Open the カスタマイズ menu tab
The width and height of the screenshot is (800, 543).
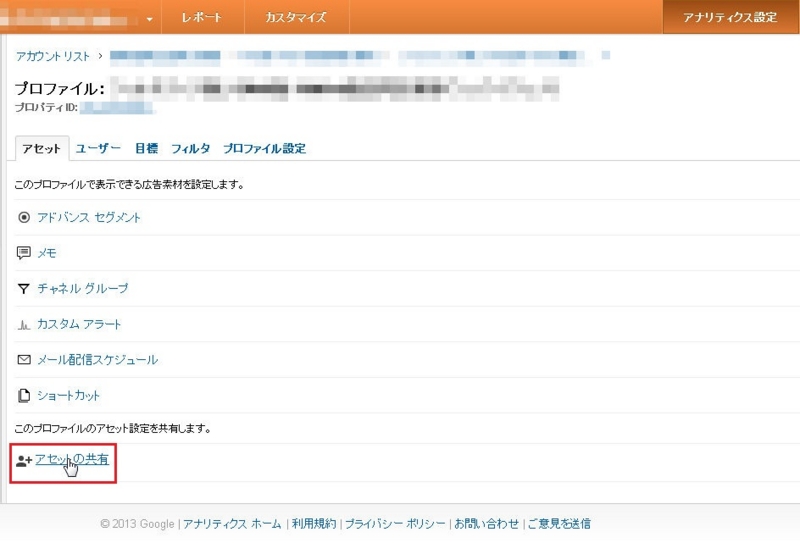pos(296,17)
